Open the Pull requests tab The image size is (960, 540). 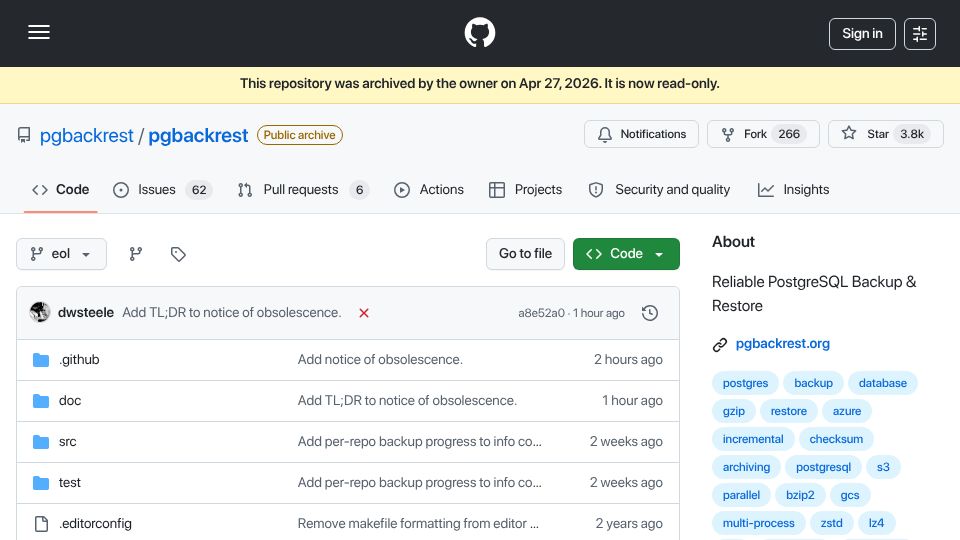click(303, 190)
